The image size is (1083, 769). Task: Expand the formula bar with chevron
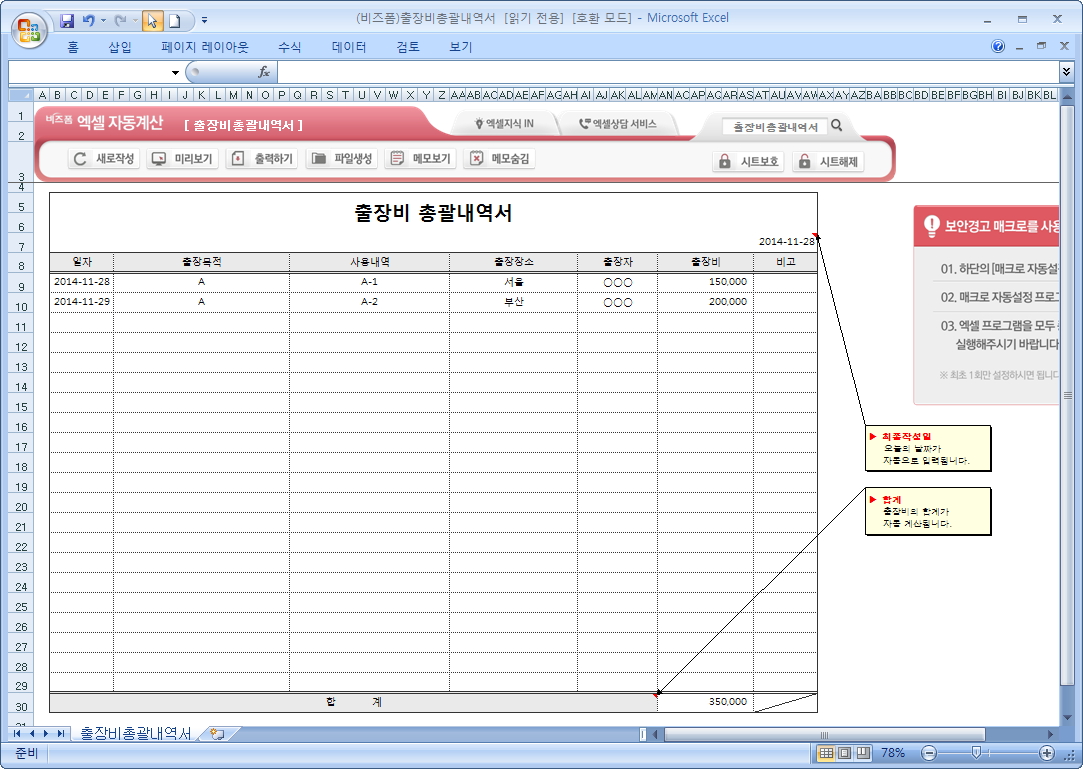(x=1066, y=71)
